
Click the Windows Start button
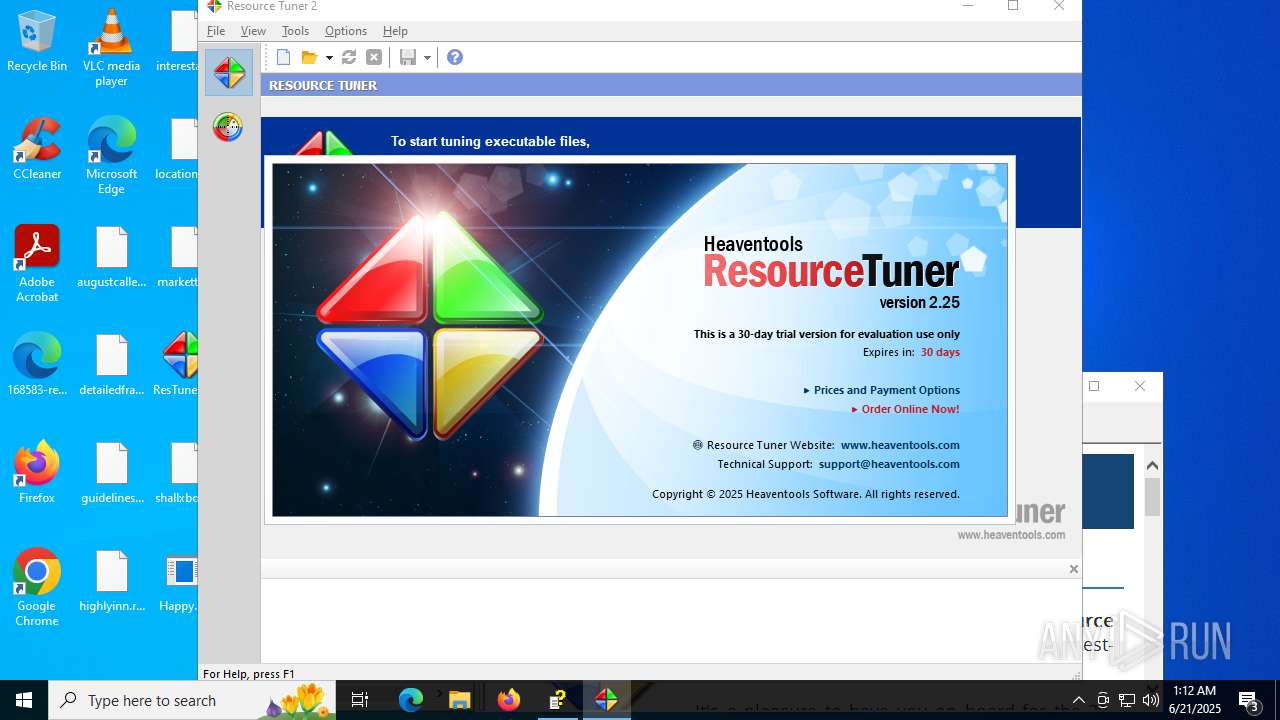(24, 700)
